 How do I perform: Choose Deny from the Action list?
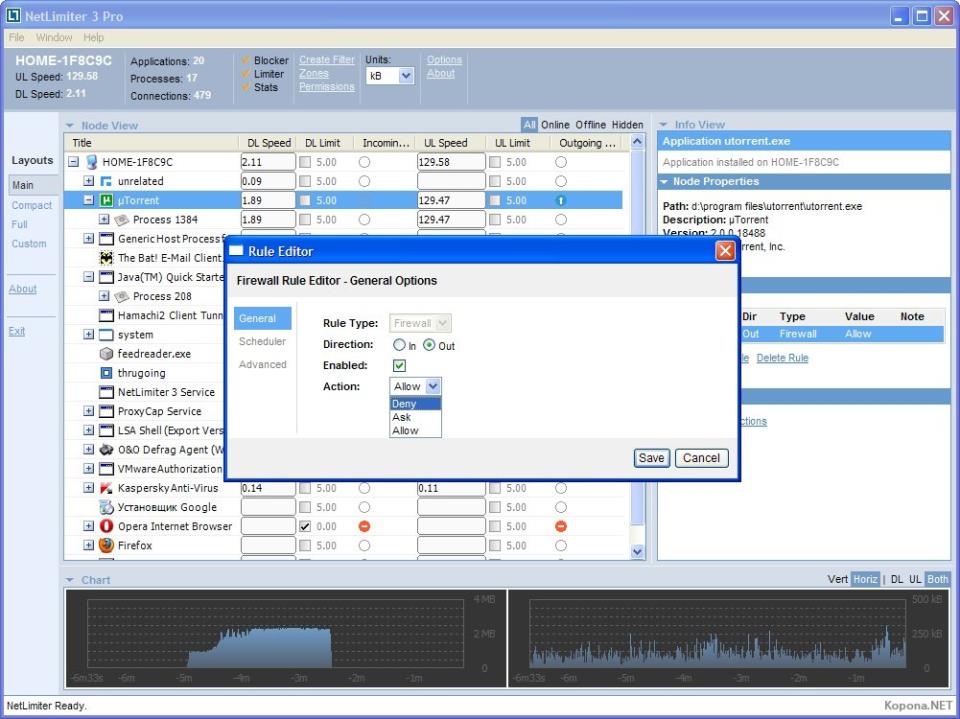(405, 404)
